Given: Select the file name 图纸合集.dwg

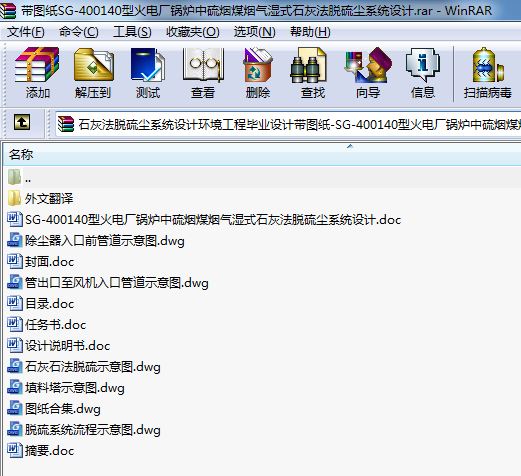Looking at the screenshot, I should [x=63, y=409].
